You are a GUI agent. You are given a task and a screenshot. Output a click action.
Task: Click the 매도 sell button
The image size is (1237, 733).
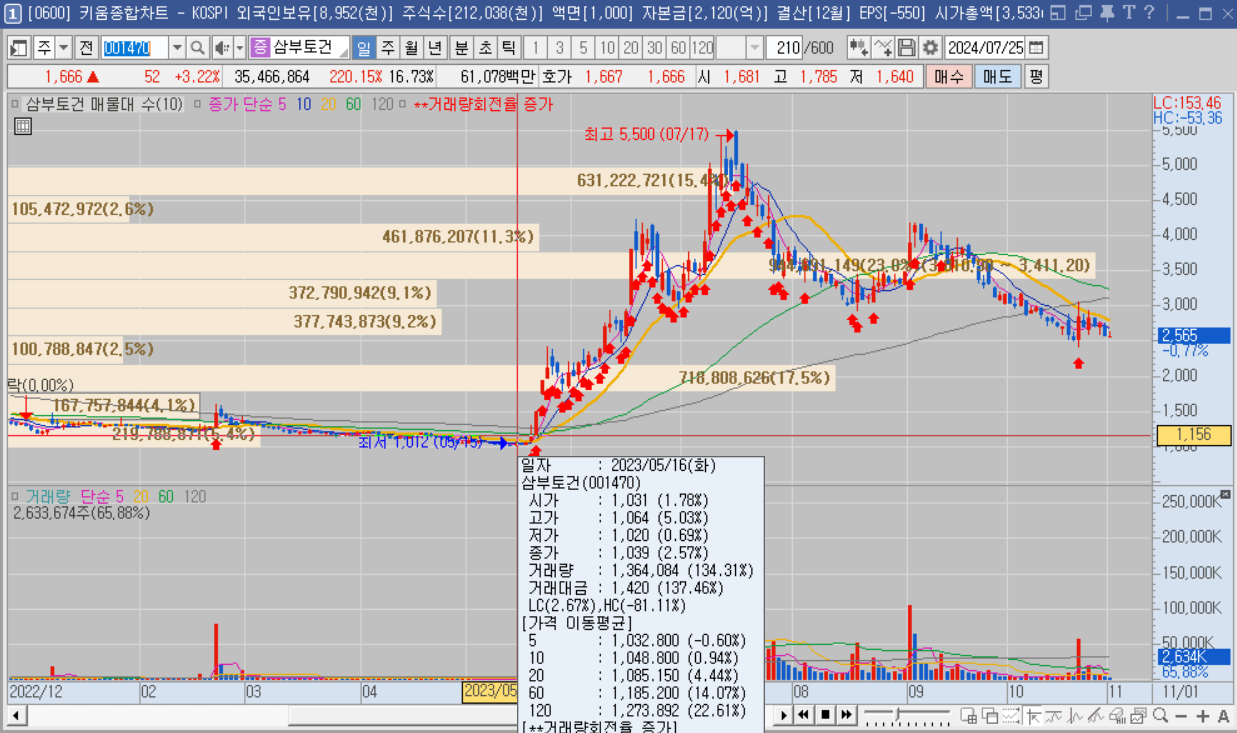click(x=997, y=76)
